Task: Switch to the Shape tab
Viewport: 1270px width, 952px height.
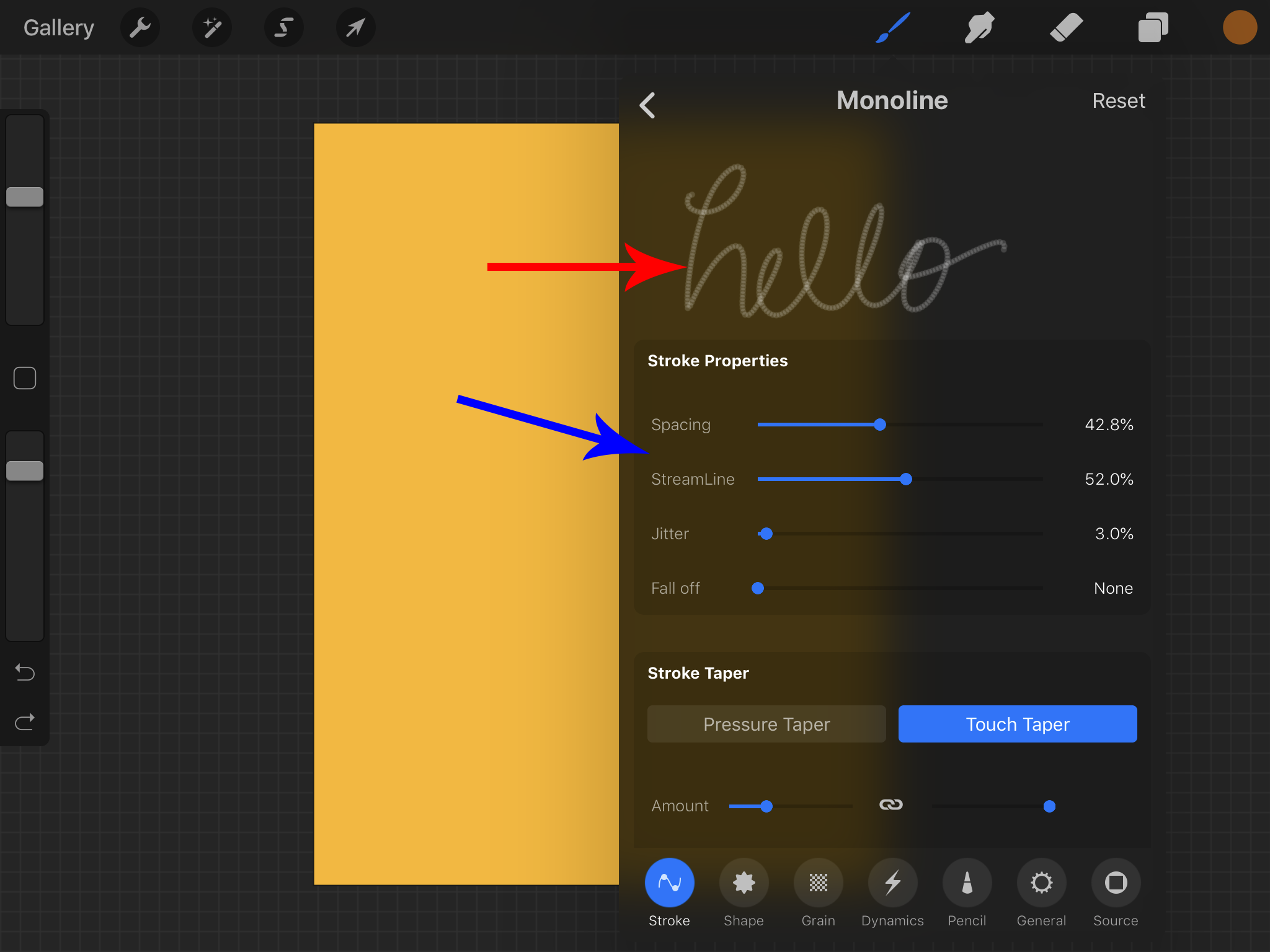Action: click(744, 883)
